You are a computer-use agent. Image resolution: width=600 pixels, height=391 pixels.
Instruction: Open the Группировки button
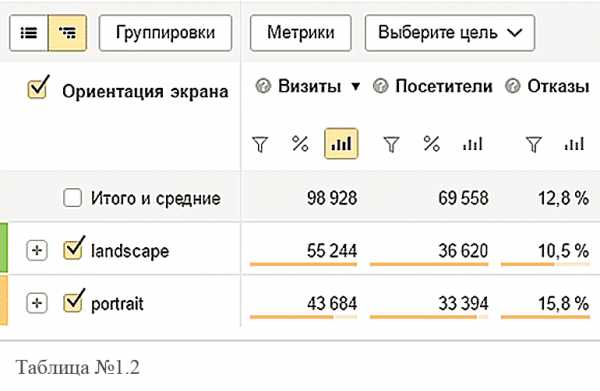click(x=165, y=33)
